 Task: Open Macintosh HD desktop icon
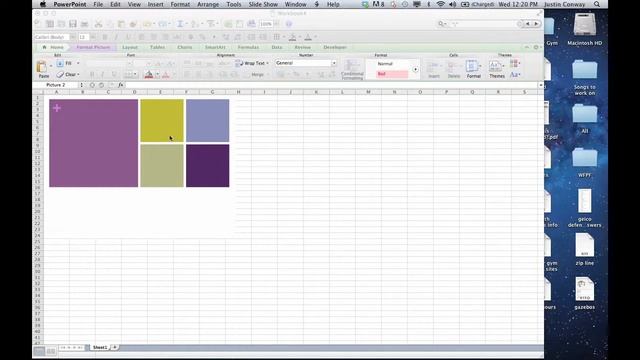pos(584,24)
